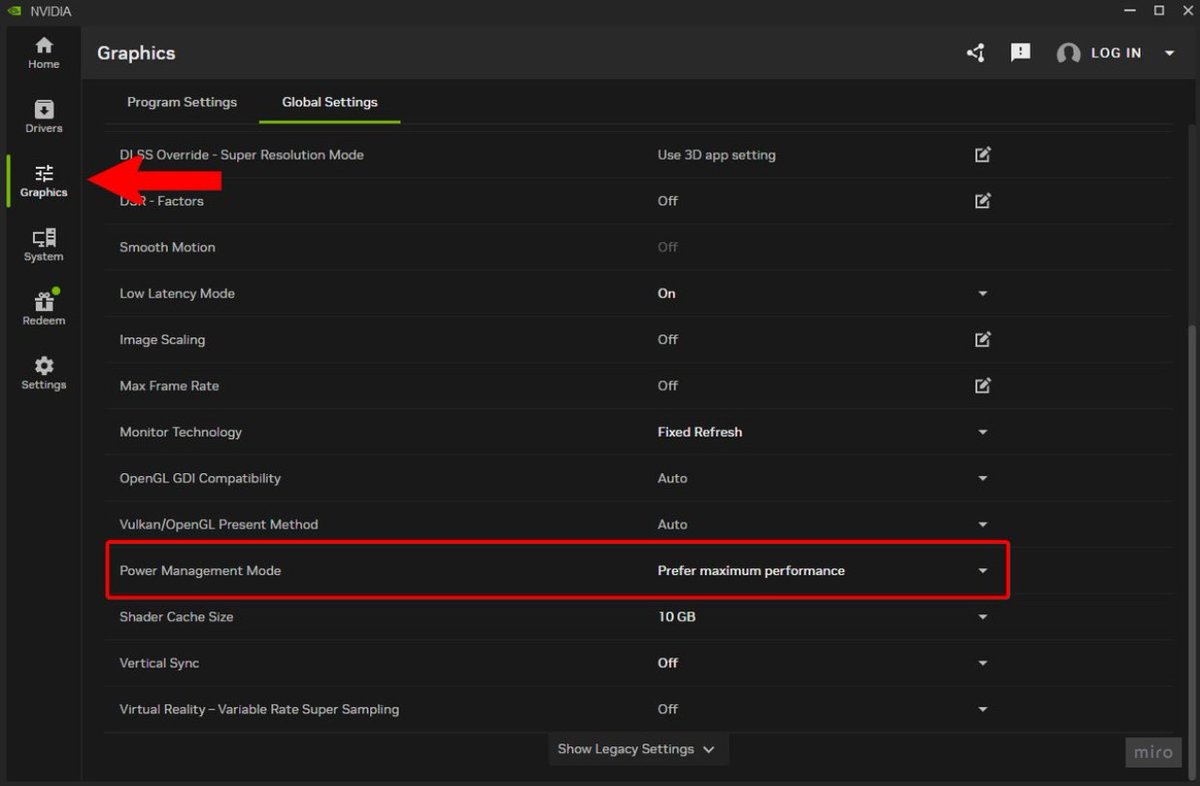Open Vulkan/OpenGL Present Method dropdown
The height and width of the screenshot is (786, 1200).
click(983, 524)
